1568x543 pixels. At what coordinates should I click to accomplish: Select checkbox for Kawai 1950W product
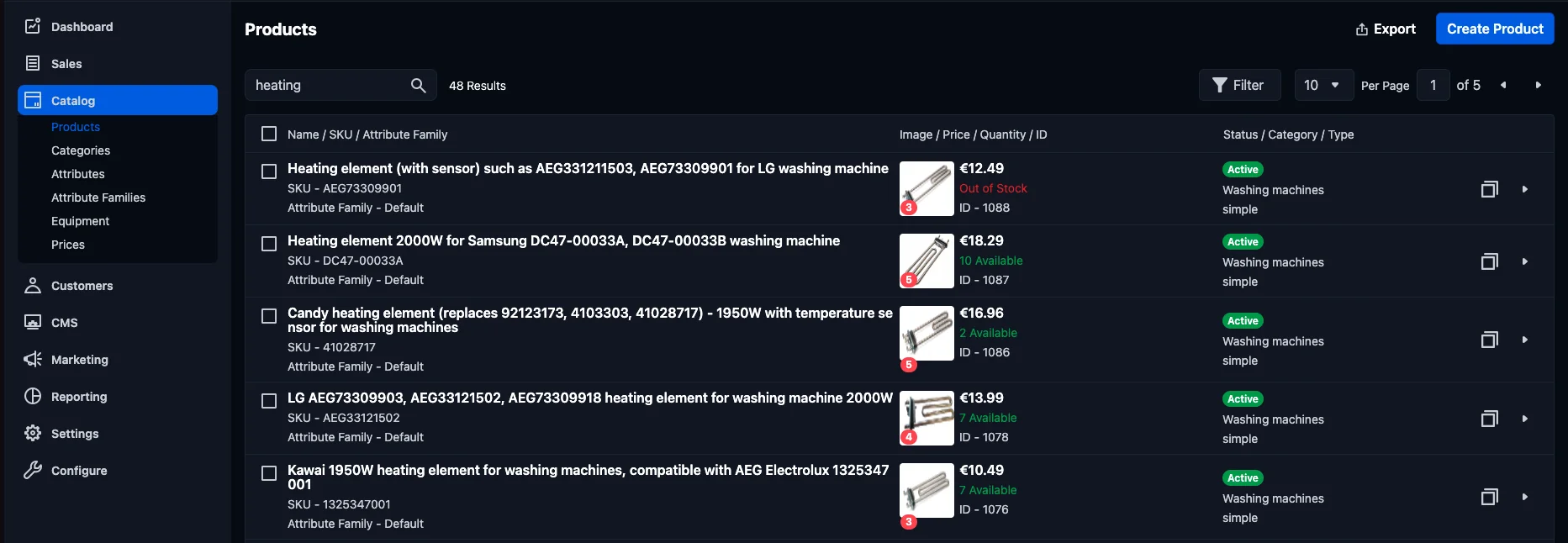click(x=269, y=473)
